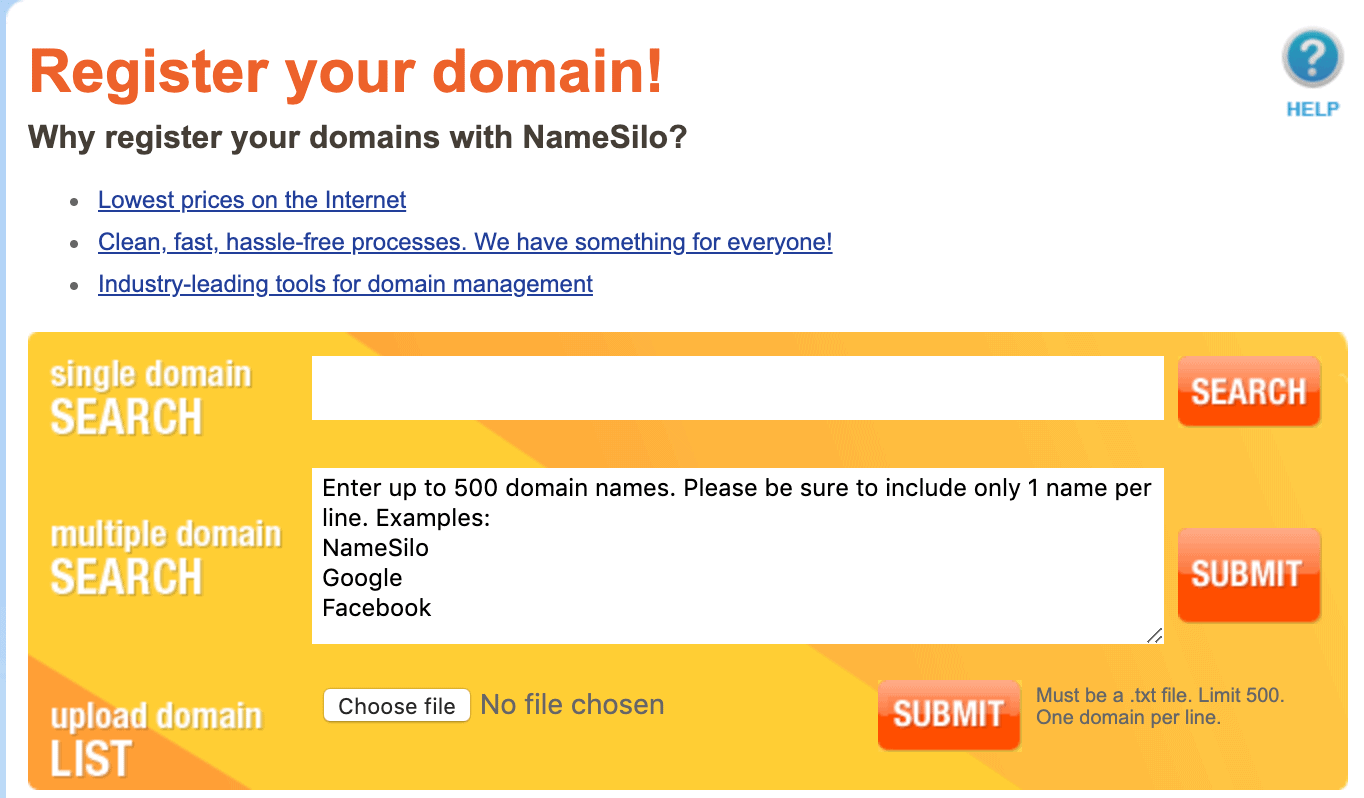1364x798 pixels.
Task: Open the HELP link below the question mark
Action: click(x=1310, y=109)
